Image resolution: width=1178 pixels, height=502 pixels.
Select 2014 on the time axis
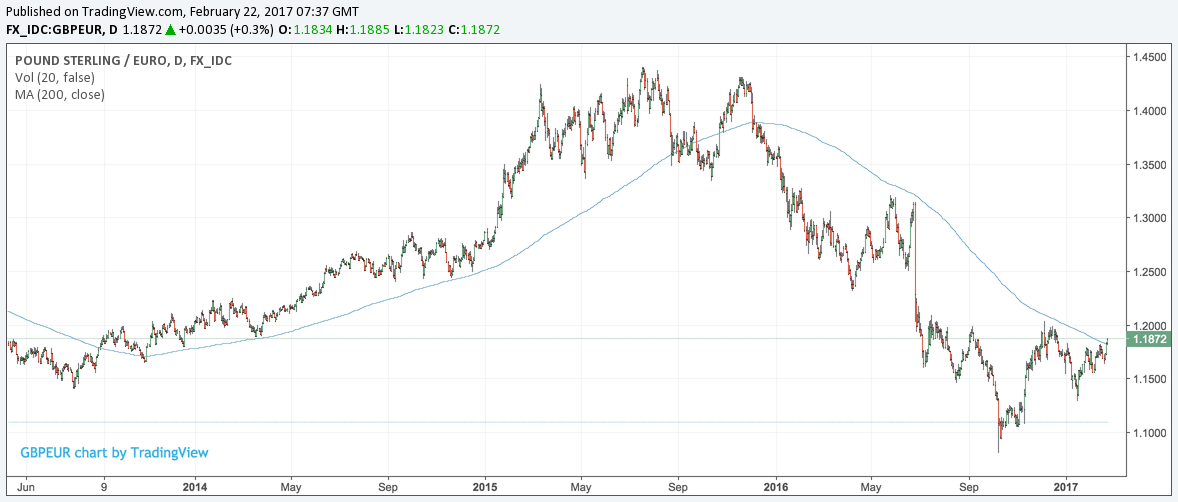tap(195, 487)
